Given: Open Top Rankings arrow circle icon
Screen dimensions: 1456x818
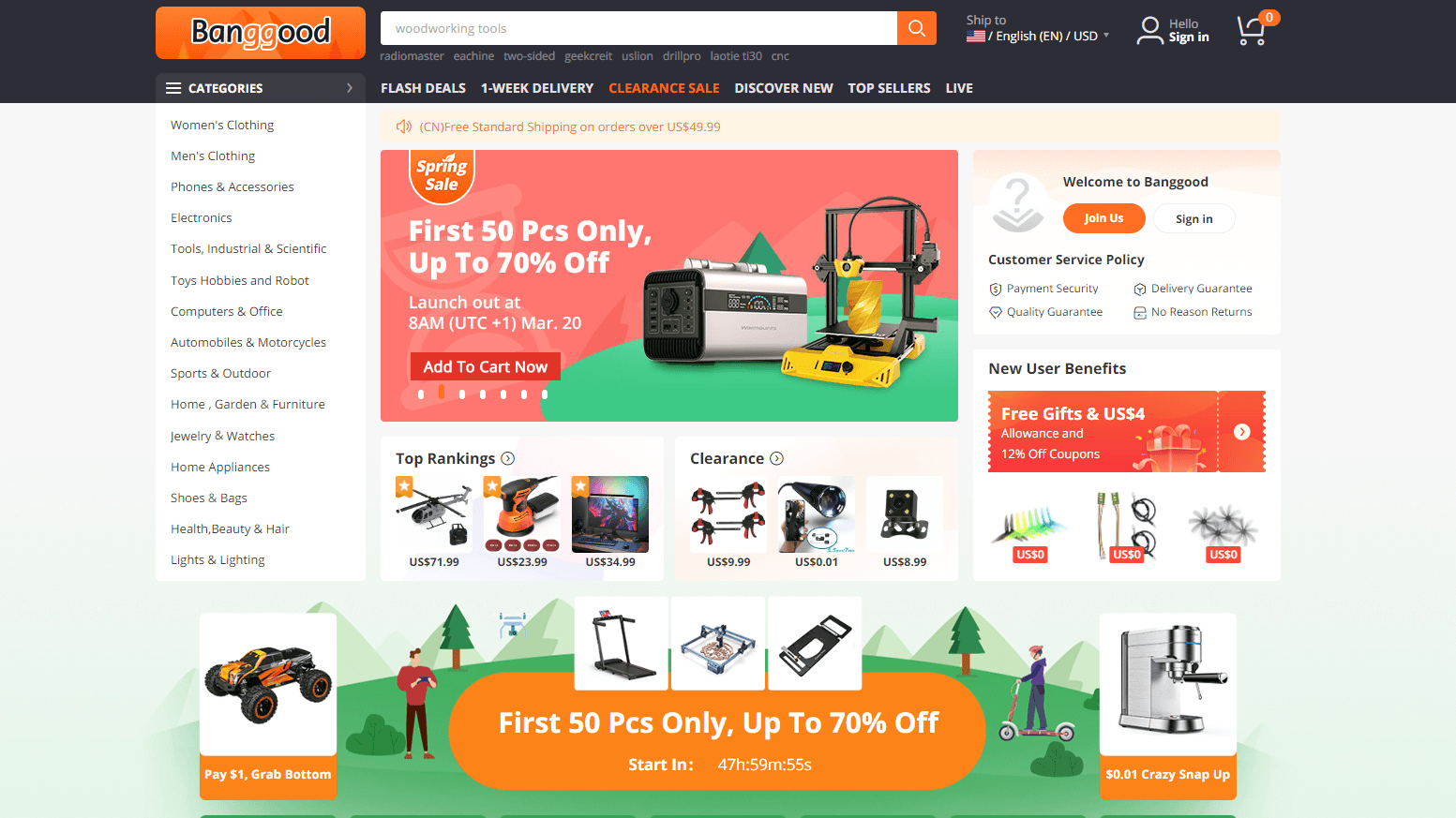Looking at the screenshot, I should (508, 458).
